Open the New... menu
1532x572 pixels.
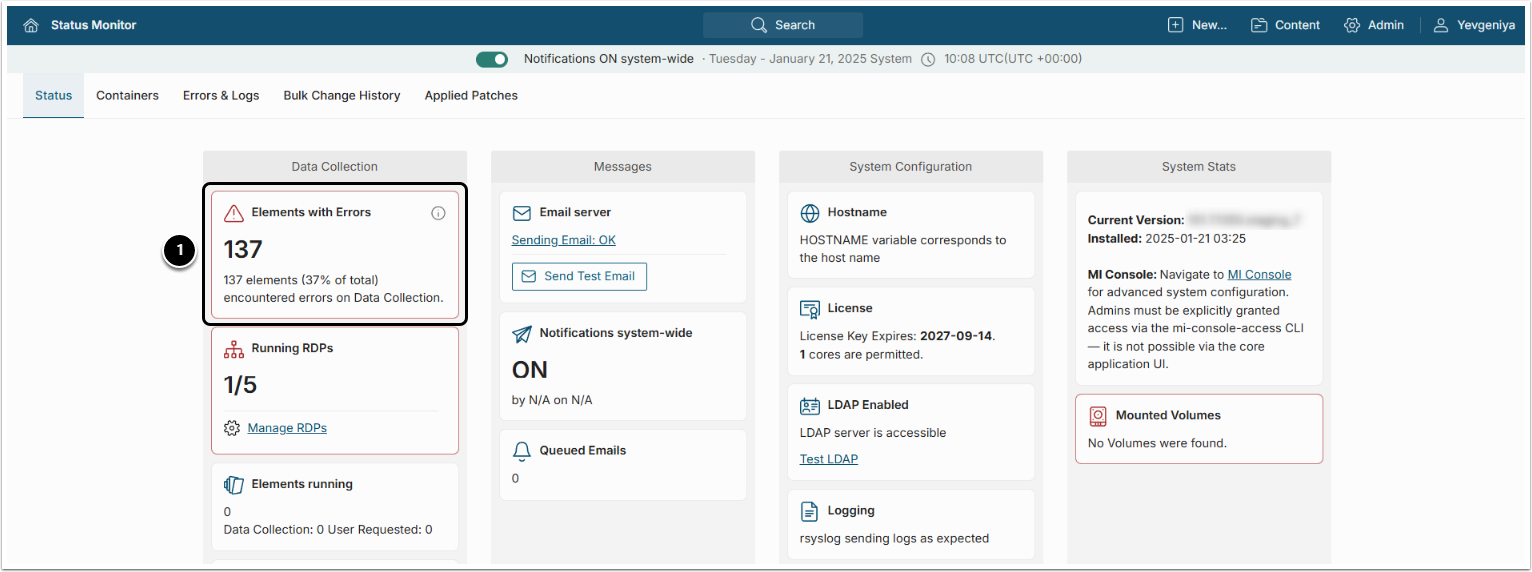click(1197, 25)
